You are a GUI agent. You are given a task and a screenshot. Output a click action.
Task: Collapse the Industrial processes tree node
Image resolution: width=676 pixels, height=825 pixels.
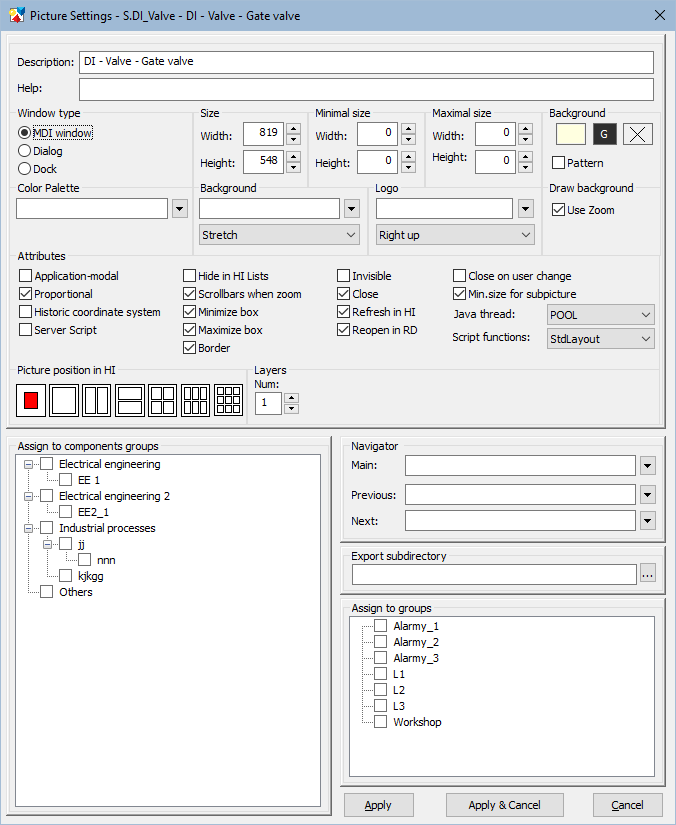point(28,528)
